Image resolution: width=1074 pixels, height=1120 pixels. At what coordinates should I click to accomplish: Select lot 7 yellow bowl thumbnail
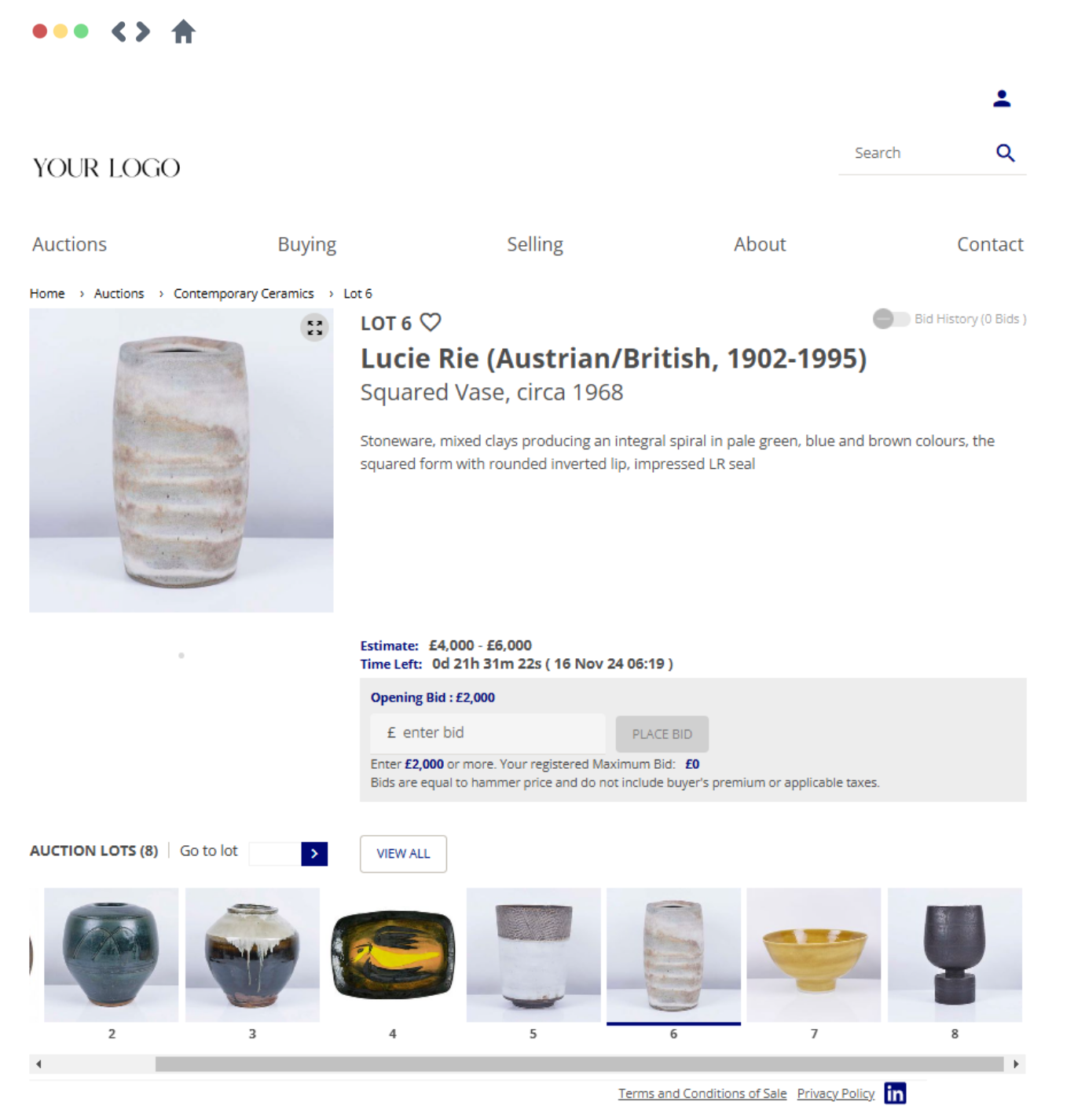click(x=813, y=955)
